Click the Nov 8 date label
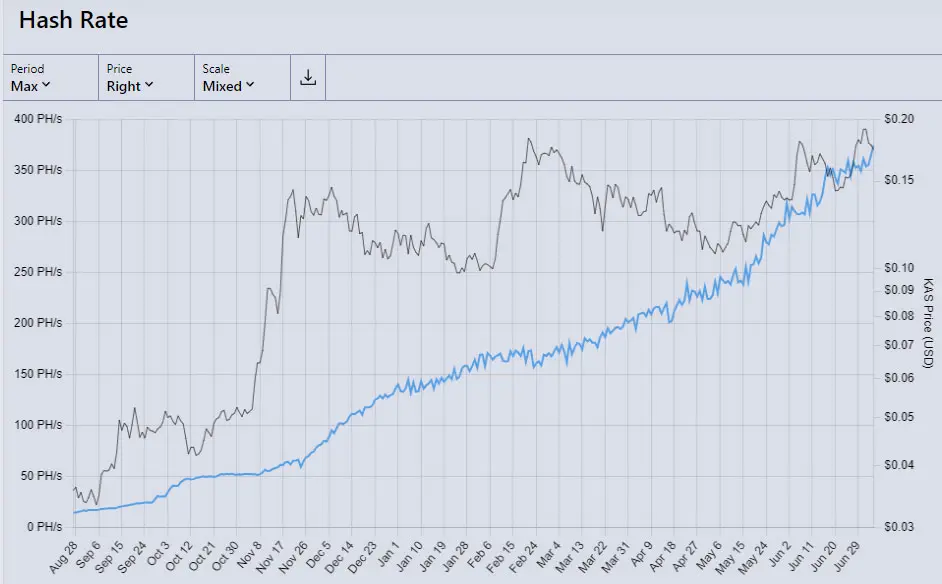The width and height of the screenshot is (942, 584). pyautogui.click(x=250, y=555)
